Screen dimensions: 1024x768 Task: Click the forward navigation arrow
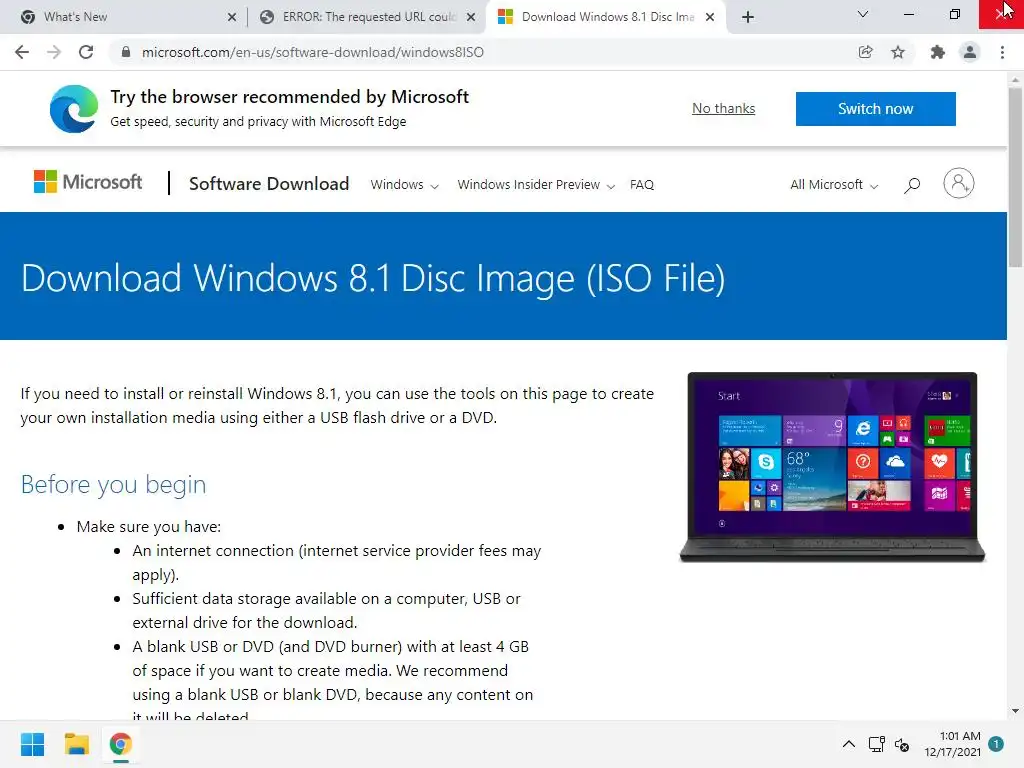pos(54,52)
